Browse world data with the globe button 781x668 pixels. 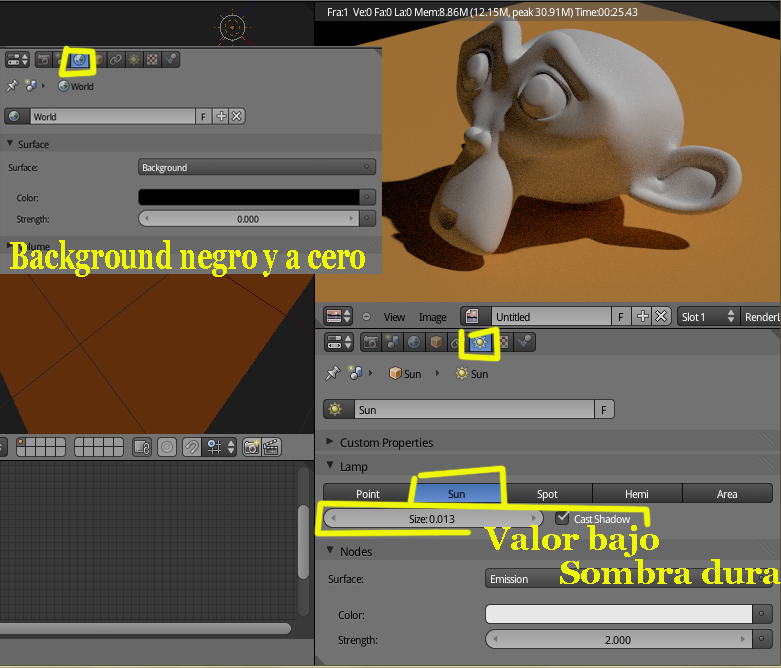[x=17, y=117]
